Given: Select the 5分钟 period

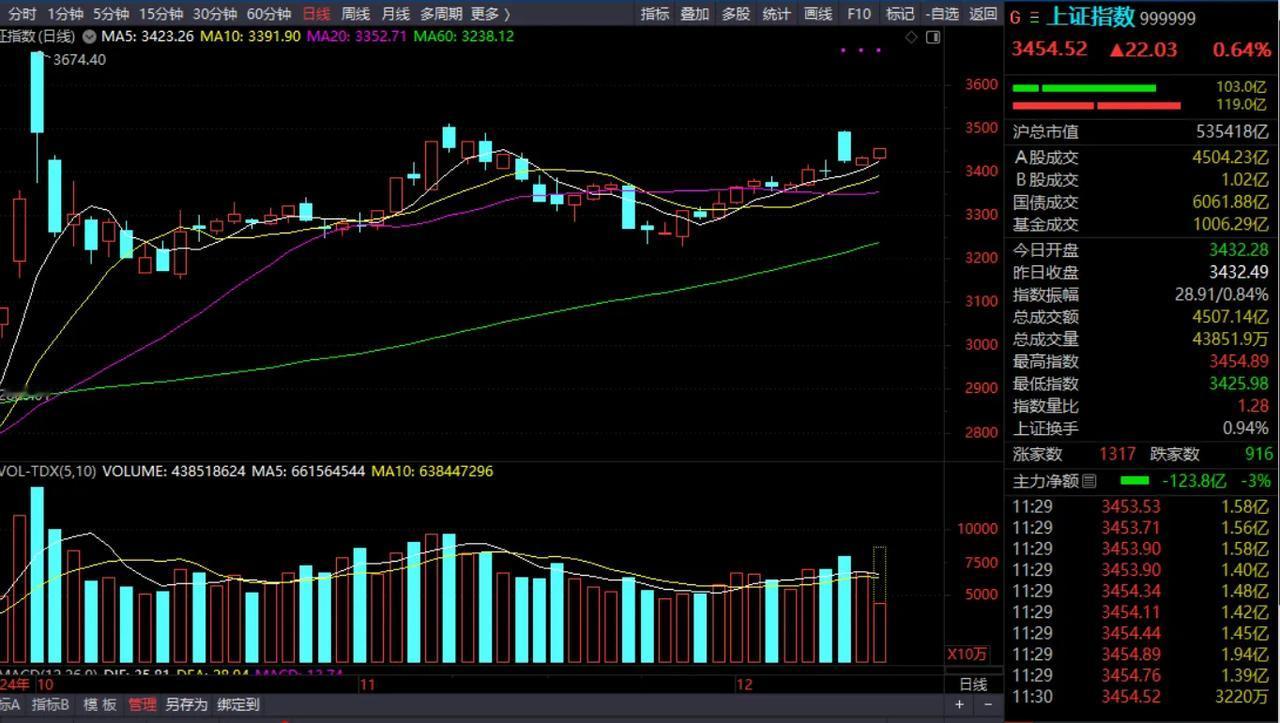Looking at the screenshot, I should 111,14.
